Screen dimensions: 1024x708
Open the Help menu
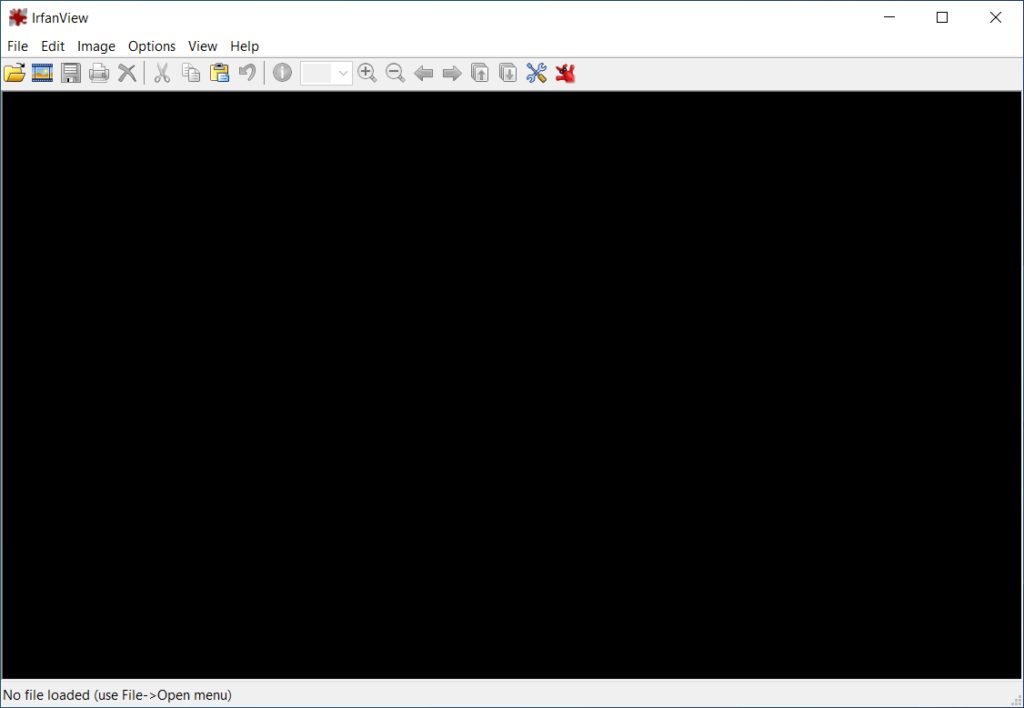tap(244, 46)
